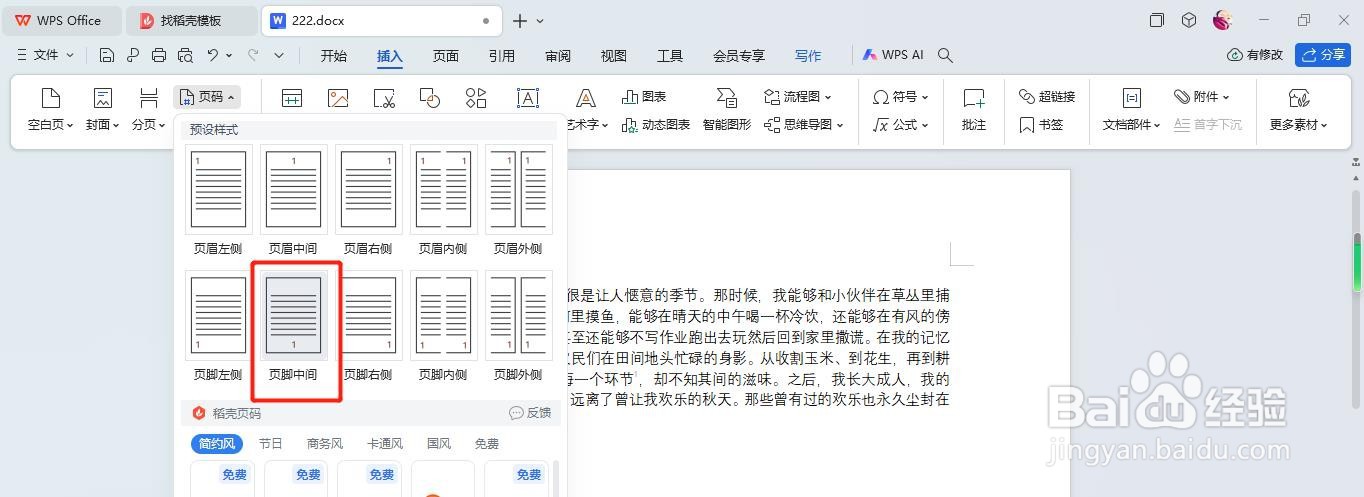The width and height of the screenshot is (1364, 497).
Task: Open the formula (公式) dropdown
Action: 900,125
